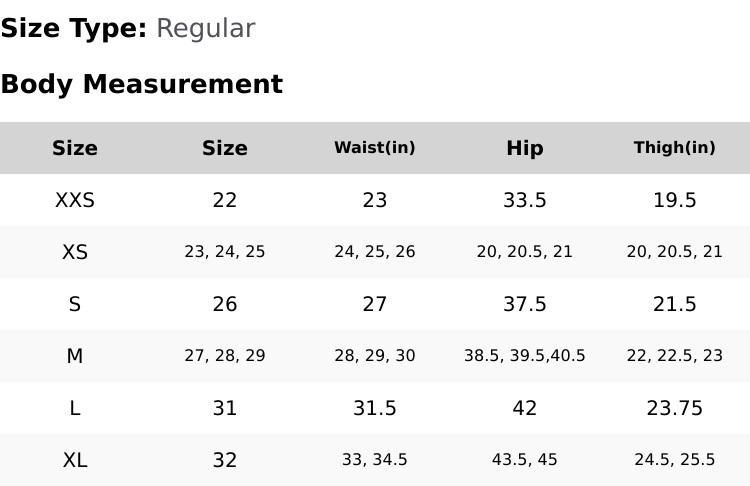Screen dimensions: 750x486
Task: Select the XS size row label
Action: [75, 252]
